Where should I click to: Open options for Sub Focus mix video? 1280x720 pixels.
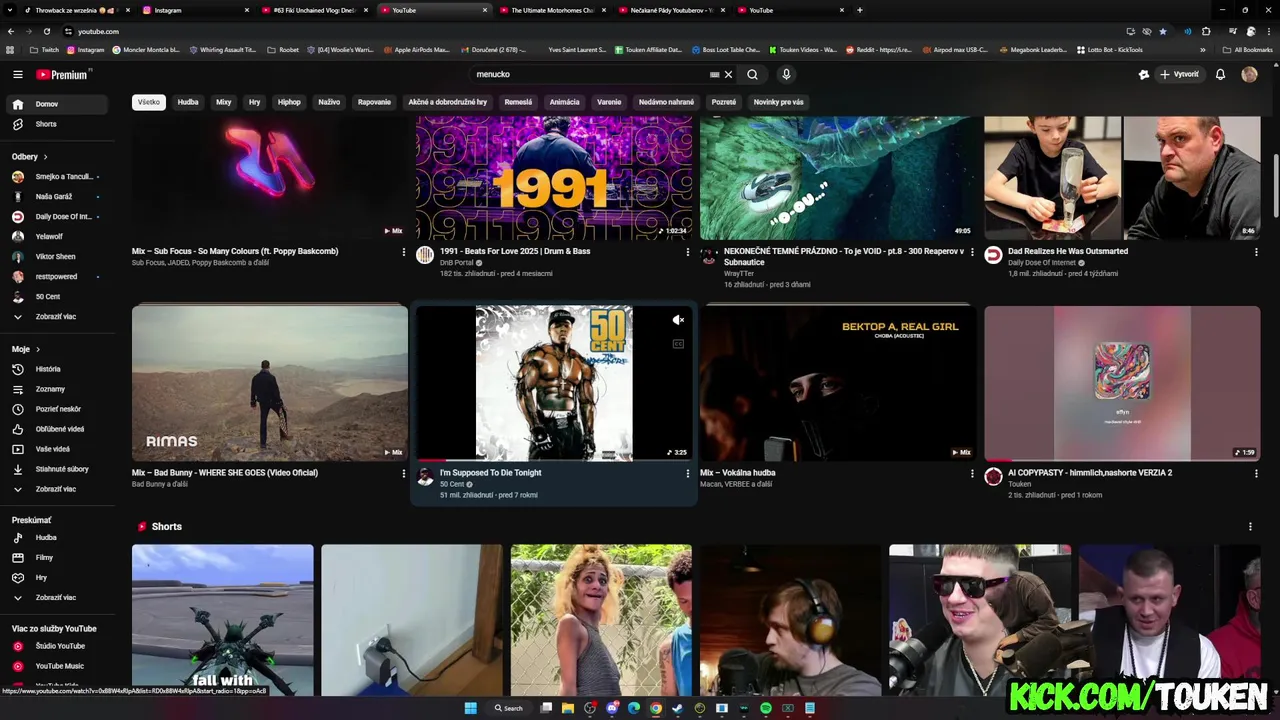(x=403, y=252)
